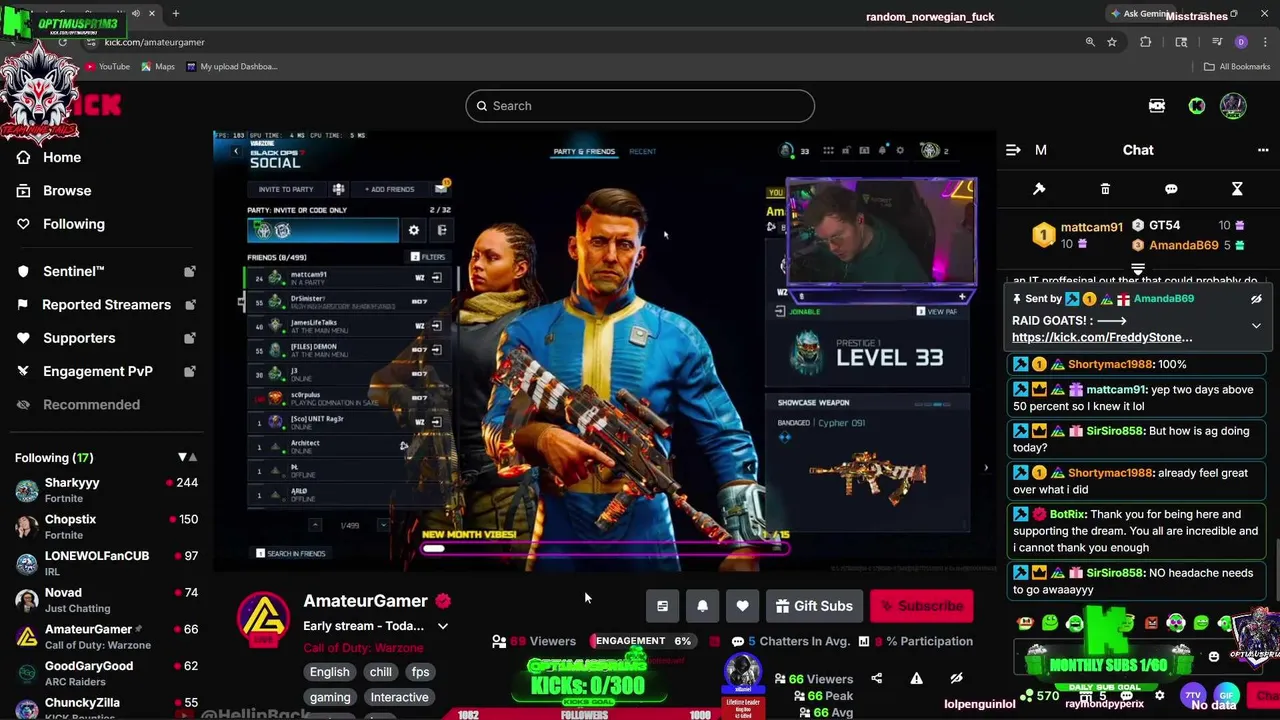Open the user profile avatar menu
The image size is (1280, 720).
coord(1233,106)
